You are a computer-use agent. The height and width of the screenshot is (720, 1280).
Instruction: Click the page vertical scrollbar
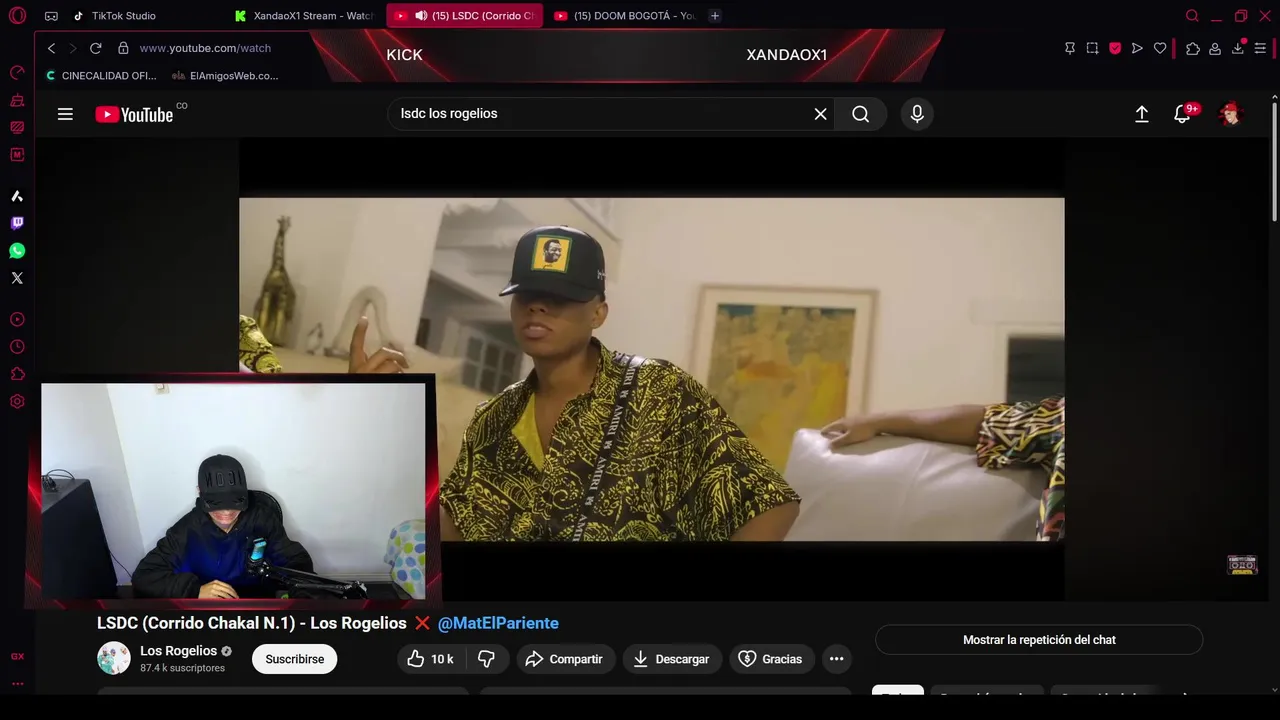[1274, 160]
